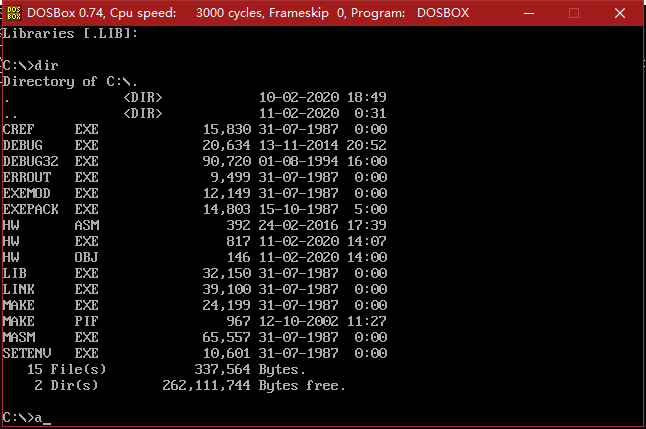Screen dimensions: 646x429
Task: Click the DOSBox icon in title bar
Action: [x=13, y=13]
